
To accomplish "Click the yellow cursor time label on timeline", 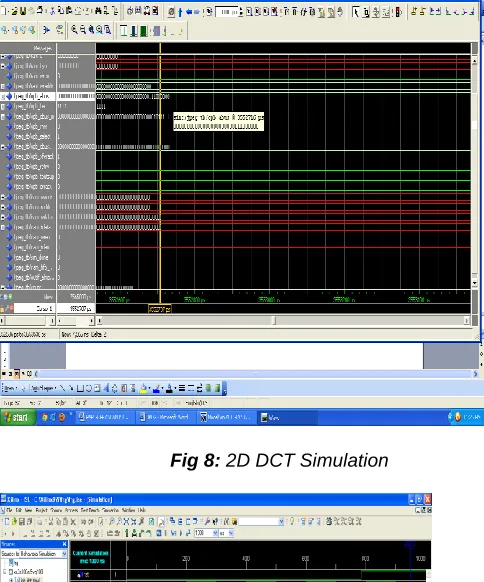I will point(160,309).
